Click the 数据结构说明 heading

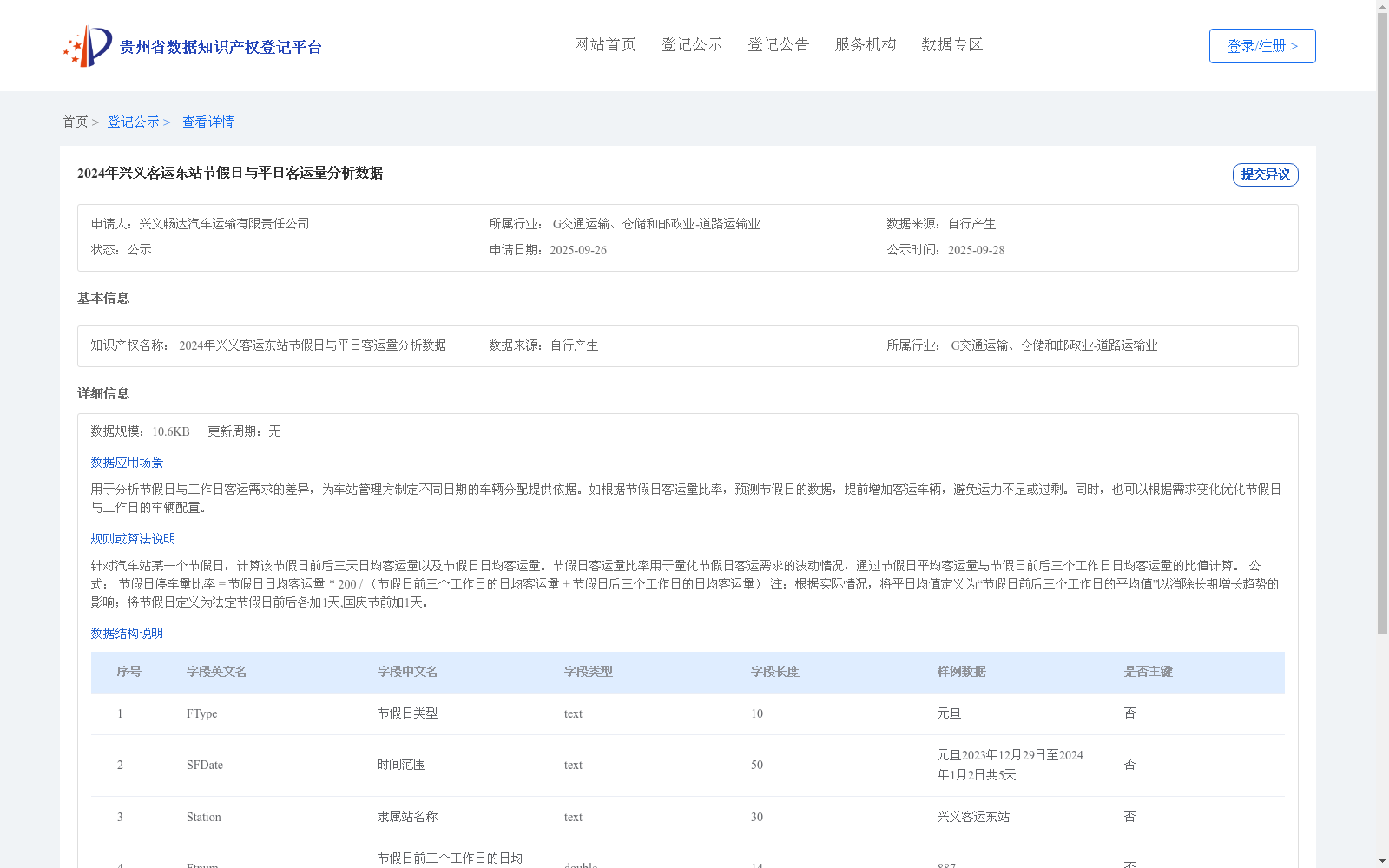coord(127,634)
